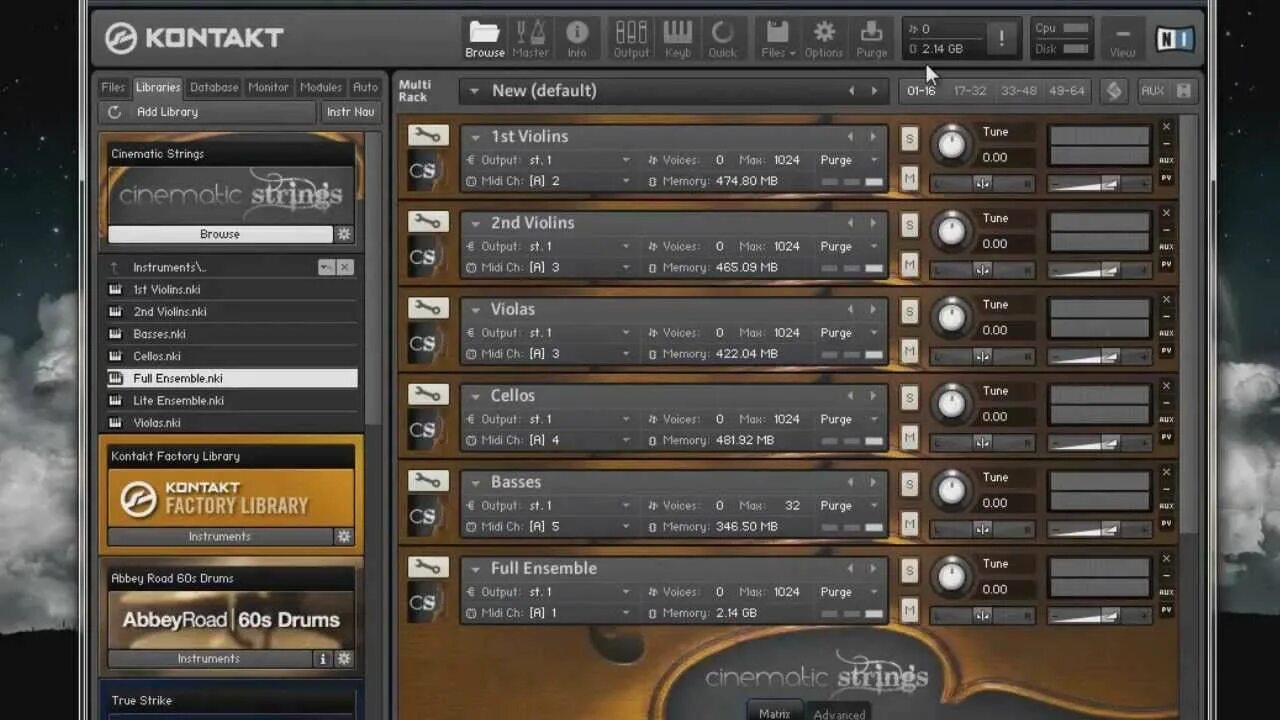Open the Matrix tab at bottom

pos(775,712)
